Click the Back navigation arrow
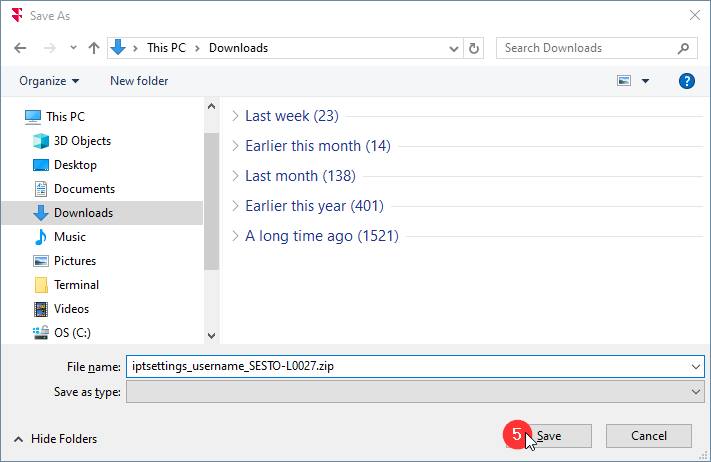711x462 pixels. pyautogui.click(x=20, y=48)
